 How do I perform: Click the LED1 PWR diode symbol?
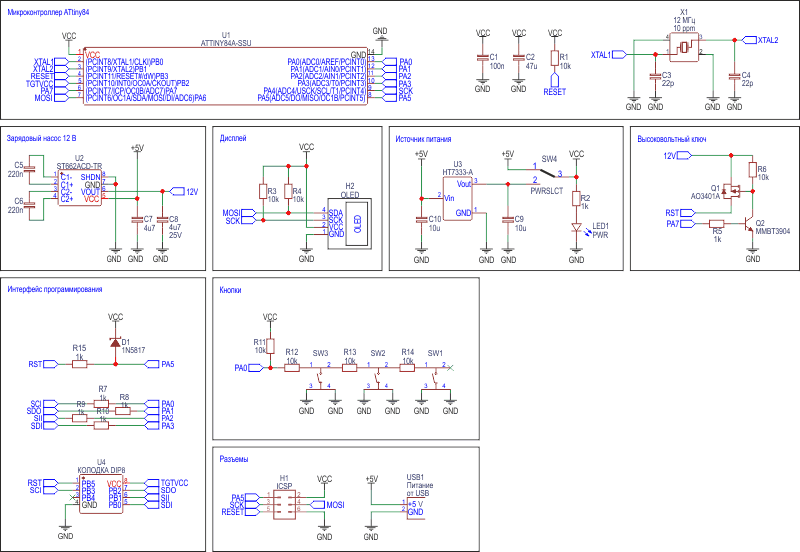coord(577,228)
